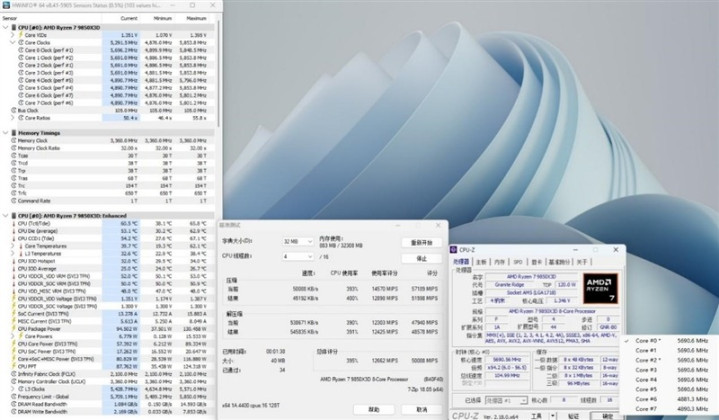Viewport: 719px width, 420px height.
Task: Click the clock icon beside Bus Clock
Action: [14, 111]
